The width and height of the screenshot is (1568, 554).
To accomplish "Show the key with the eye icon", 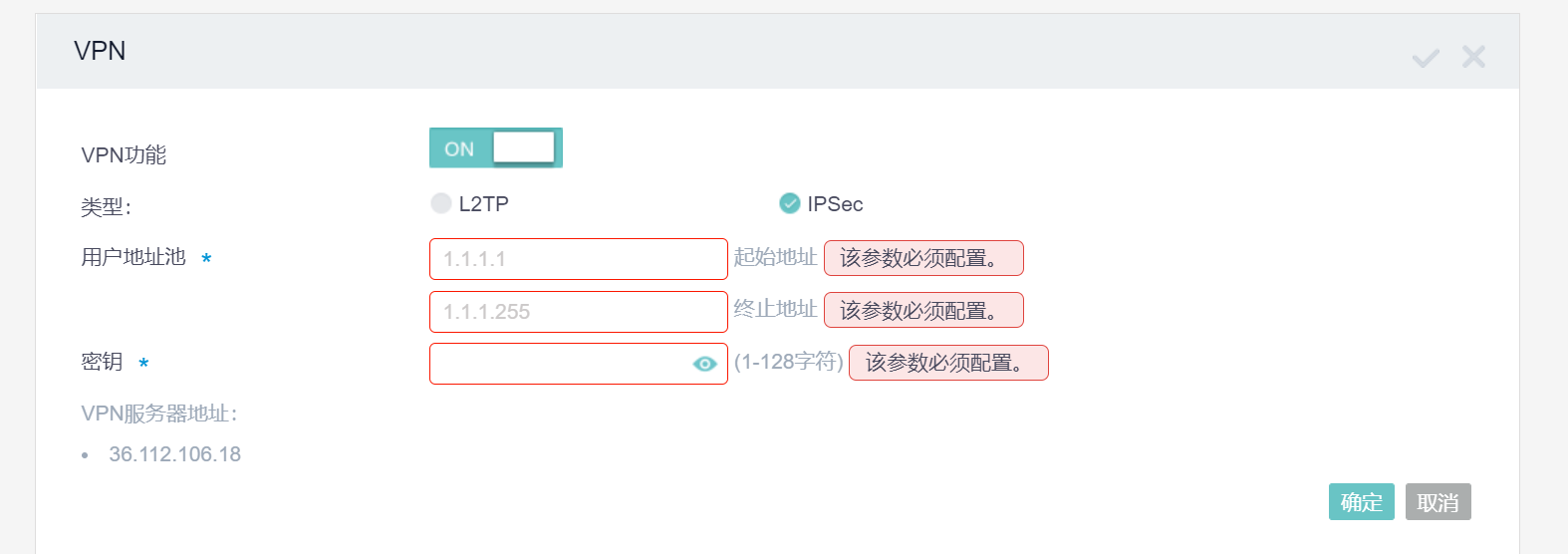I will (x=704, y=364).
